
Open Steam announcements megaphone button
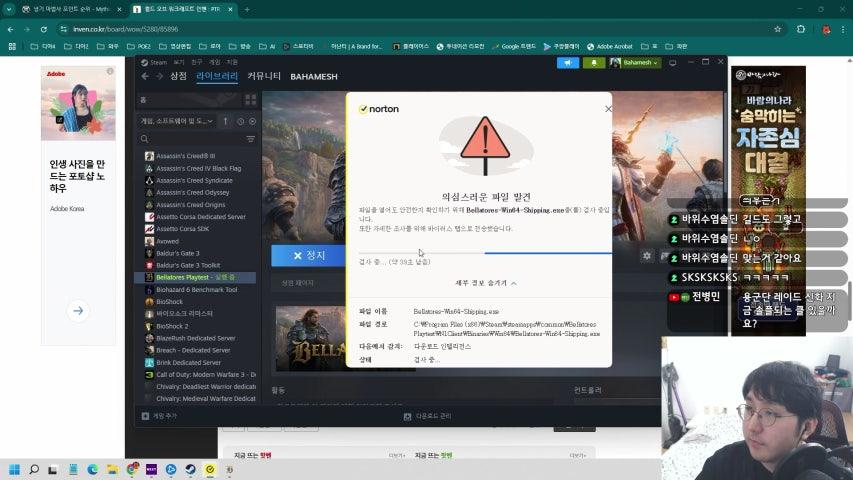(567, 63)
